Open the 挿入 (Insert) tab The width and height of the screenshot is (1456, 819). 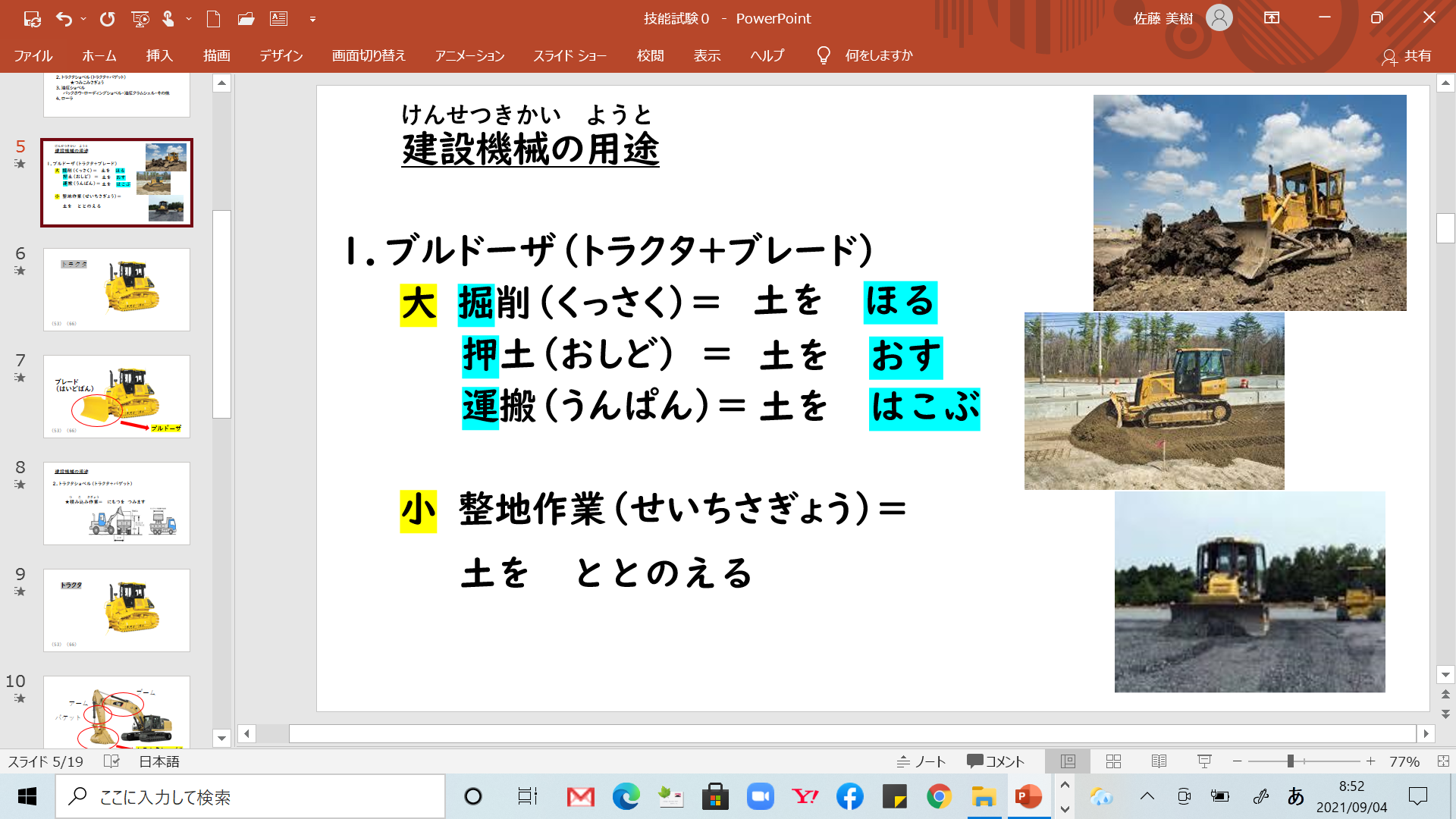[159, 55]
